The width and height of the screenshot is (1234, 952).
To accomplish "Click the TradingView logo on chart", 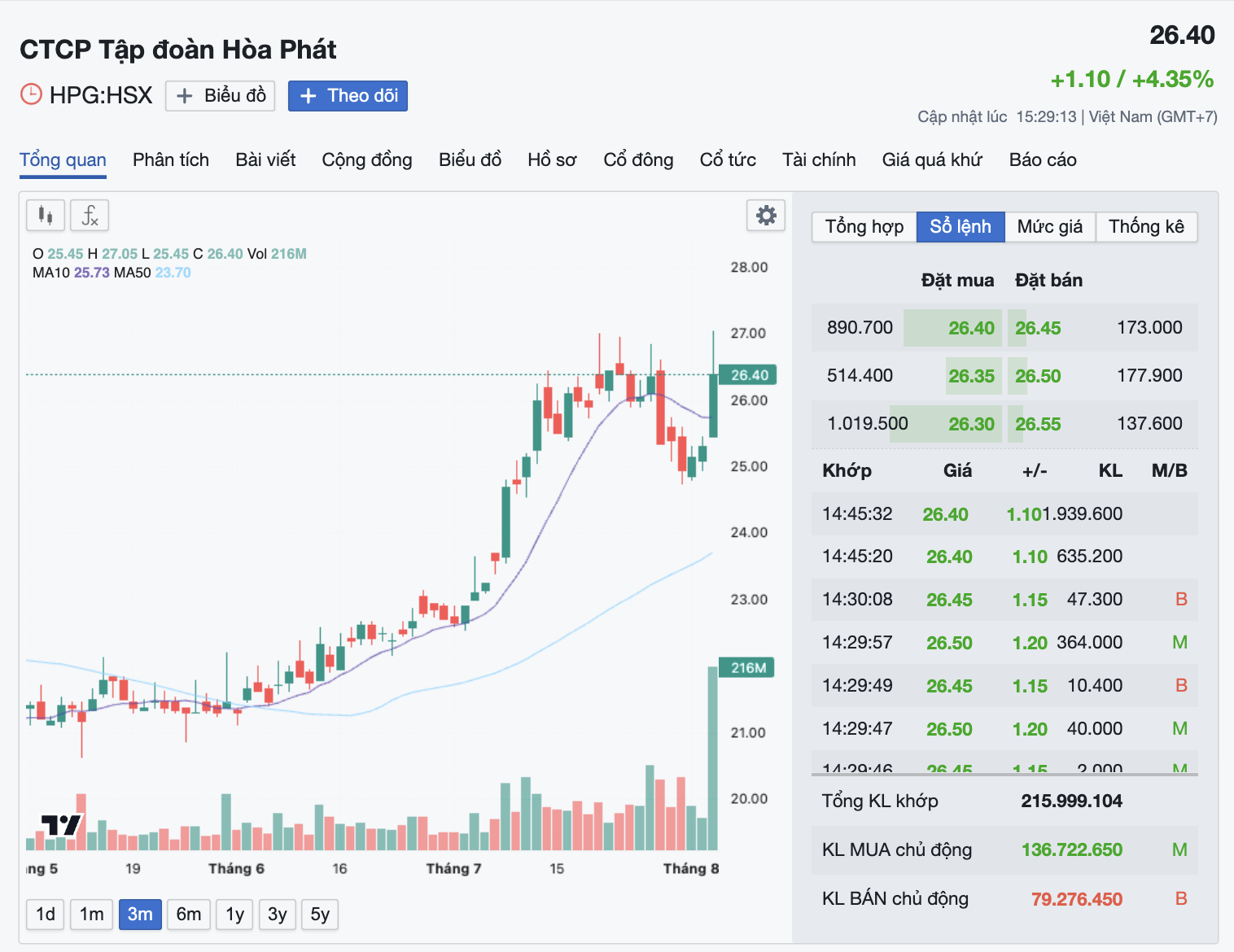I will 62,825.
